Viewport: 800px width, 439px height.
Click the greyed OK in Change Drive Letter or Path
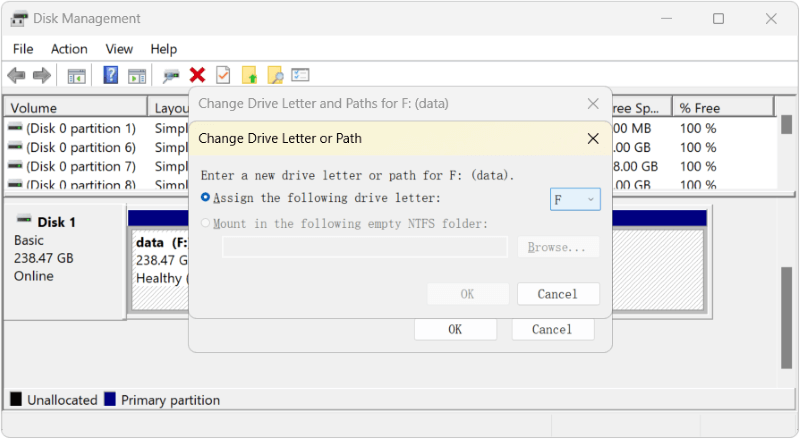[468, 294]
